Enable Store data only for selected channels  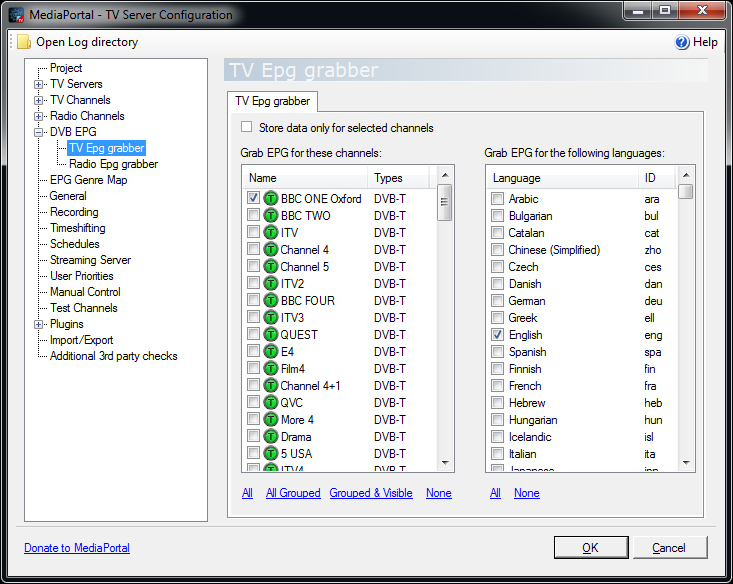(x=246, y=127)
